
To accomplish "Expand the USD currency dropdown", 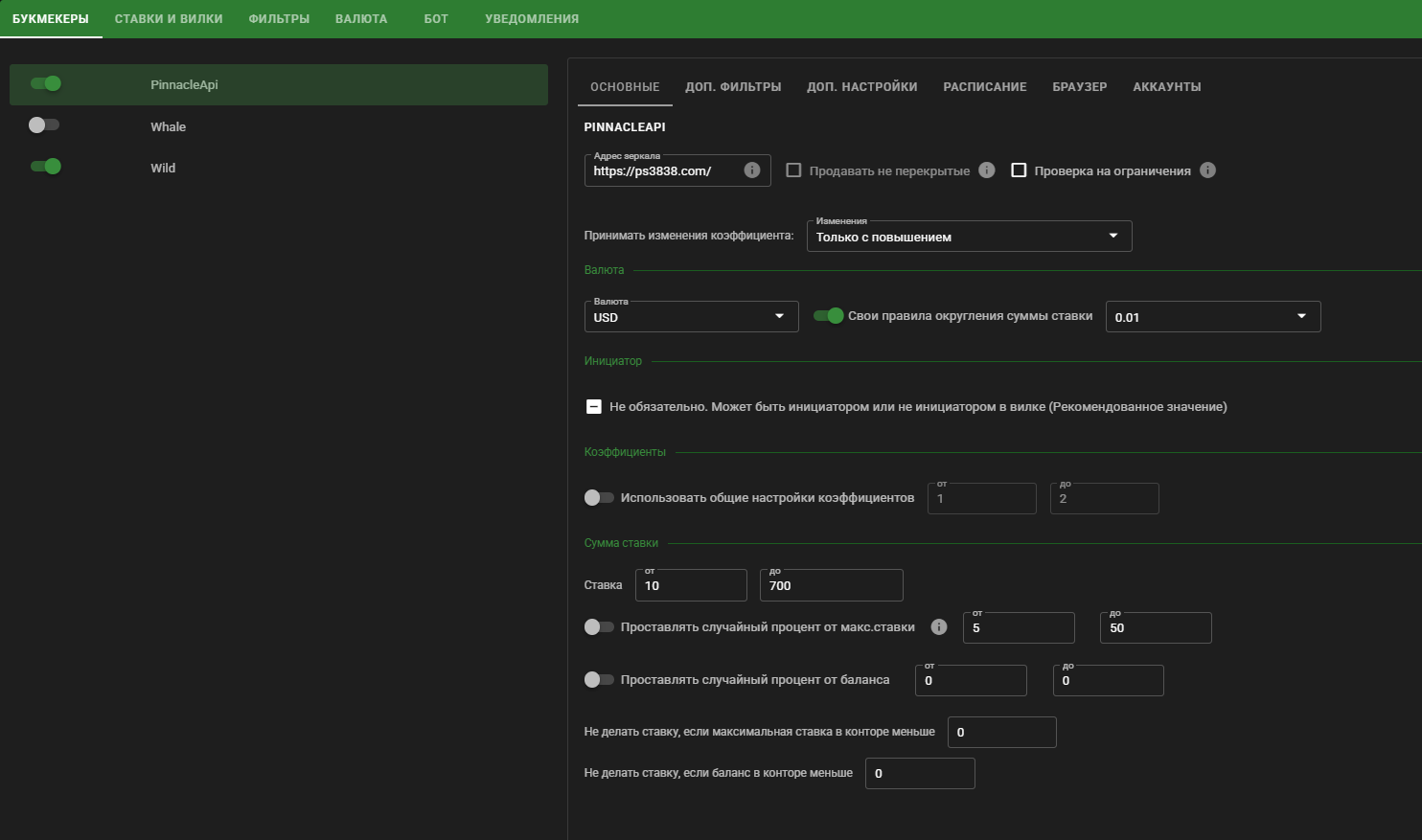I will pyautogui.click(x=691, y=317).
